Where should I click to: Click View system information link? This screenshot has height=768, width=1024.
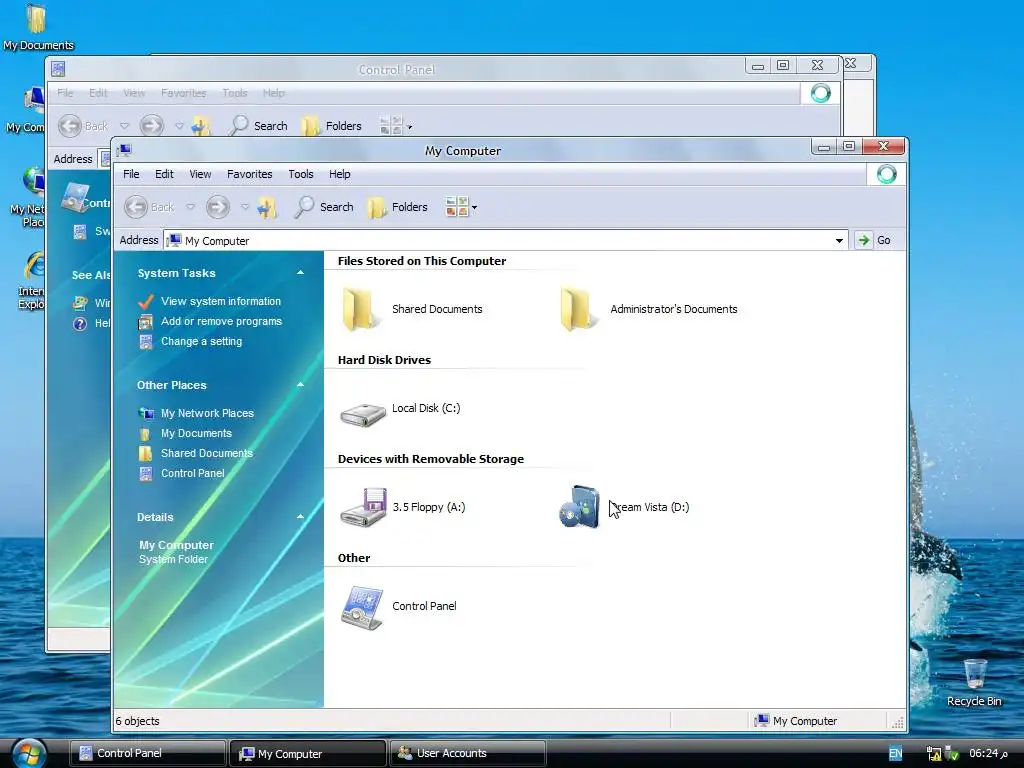click(221, 301)
